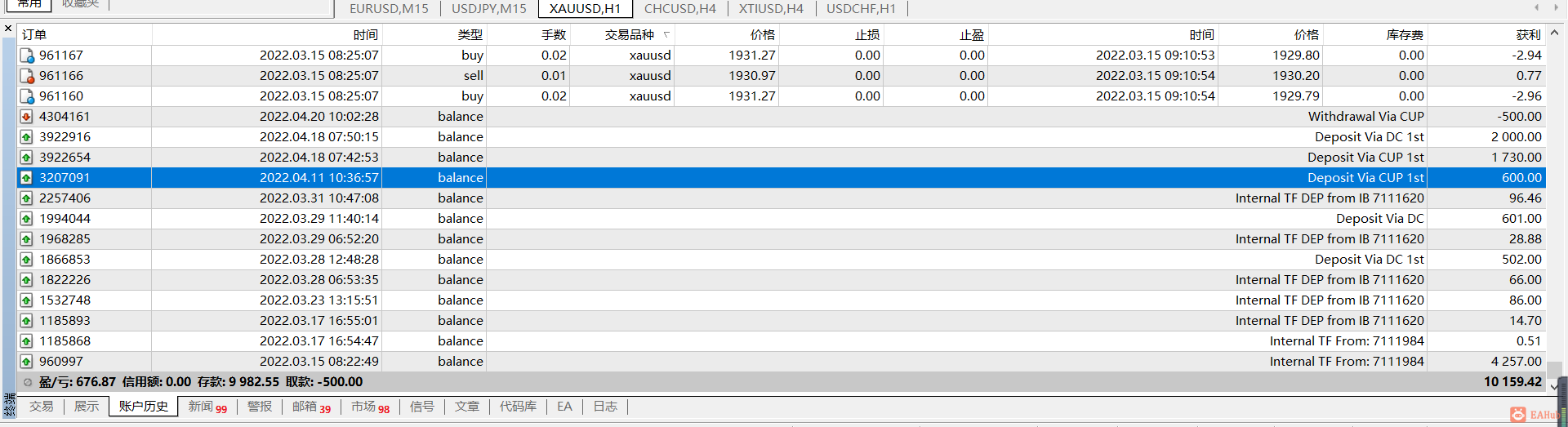This screenshot has height=427, width=1568.
Task: Click the deposit icon for entry 1866853
Action: tap(26, 260)
